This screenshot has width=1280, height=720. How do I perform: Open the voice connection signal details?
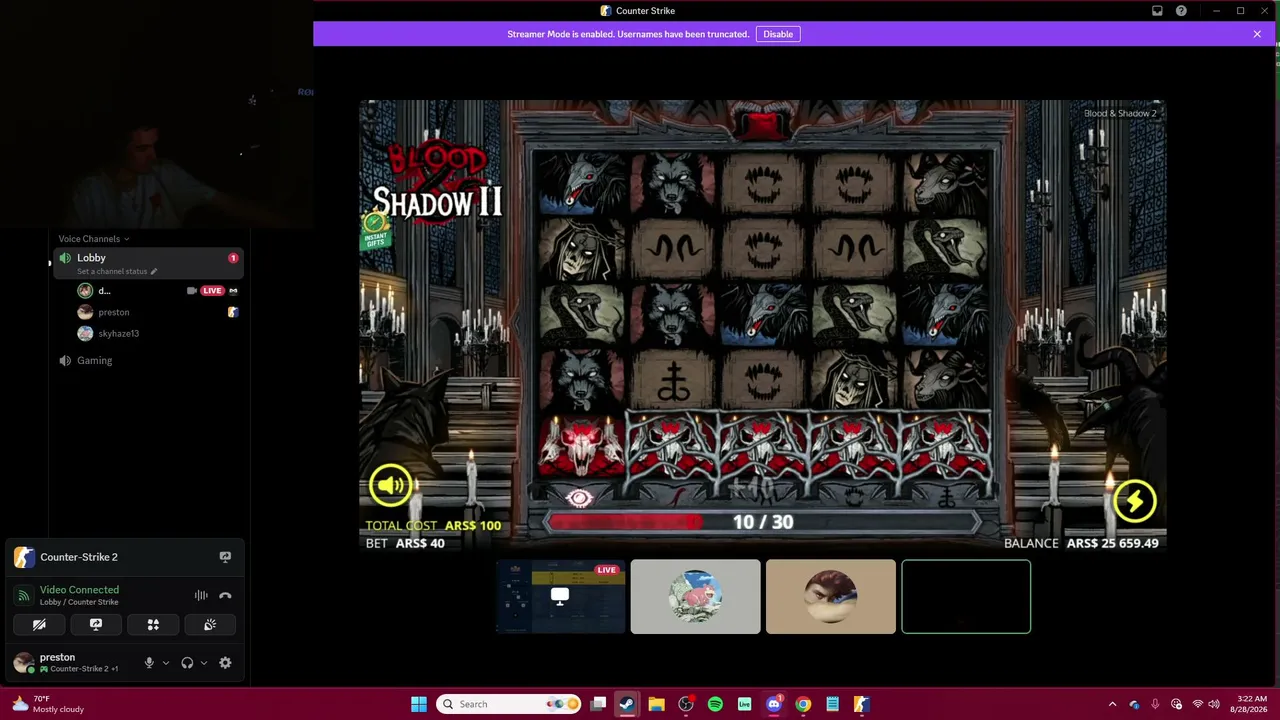click(x=24, y=595)
